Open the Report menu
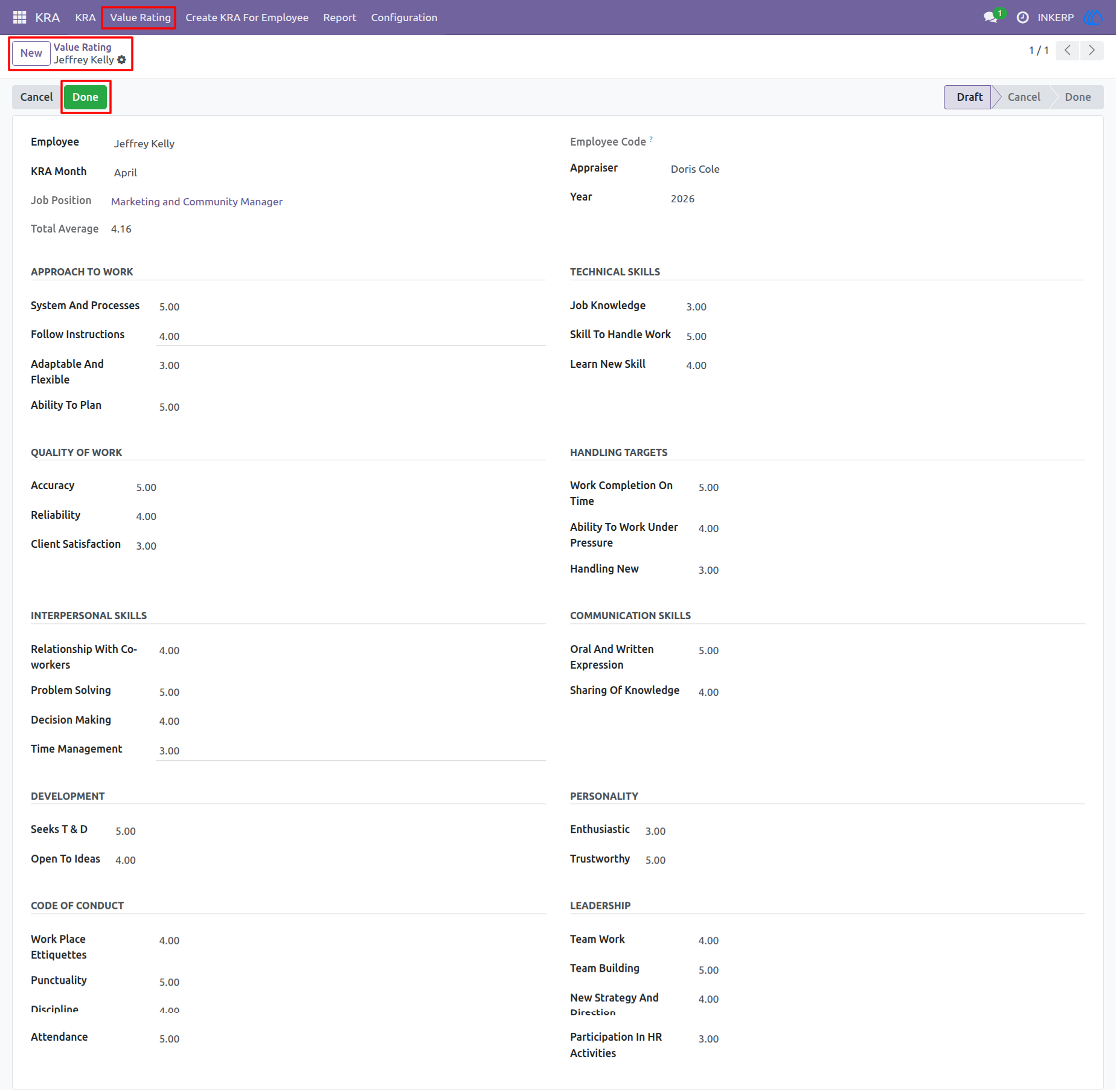 click(x=339, y=18)
